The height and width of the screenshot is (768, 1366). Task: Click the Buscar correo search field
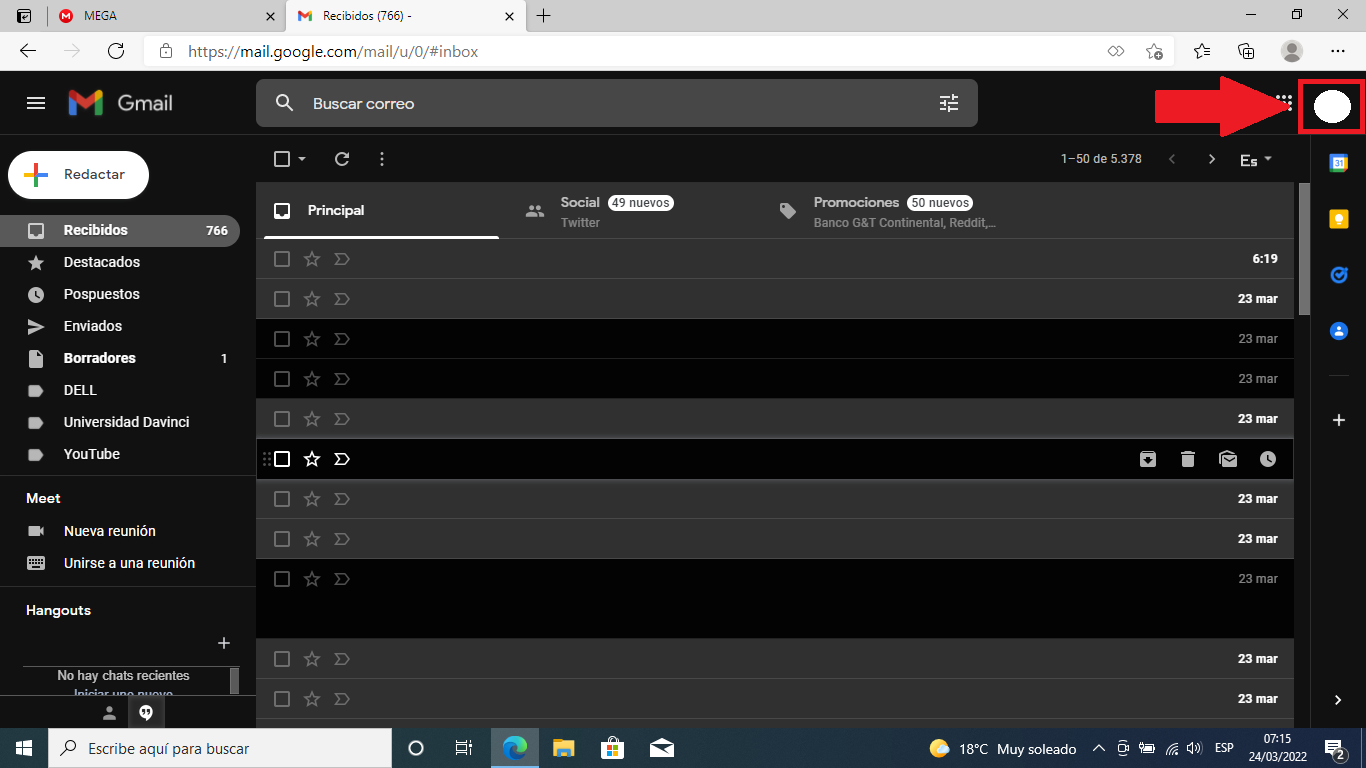click(600, 103)
